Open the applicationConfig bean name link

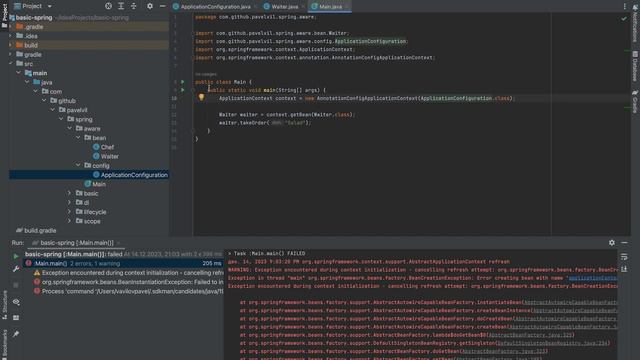coord(593,278)
